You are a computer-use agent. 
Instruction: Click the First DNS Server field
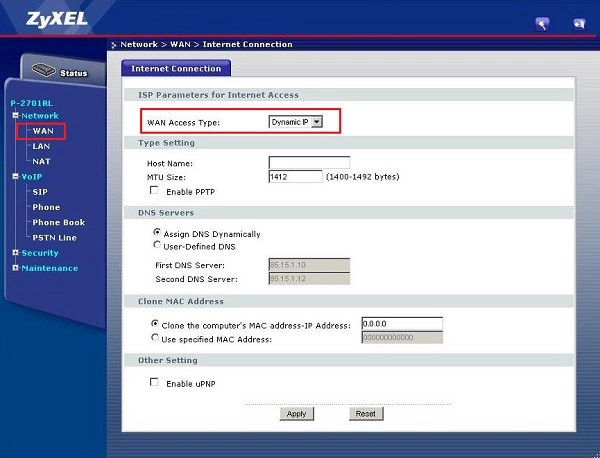pos(309,265)
